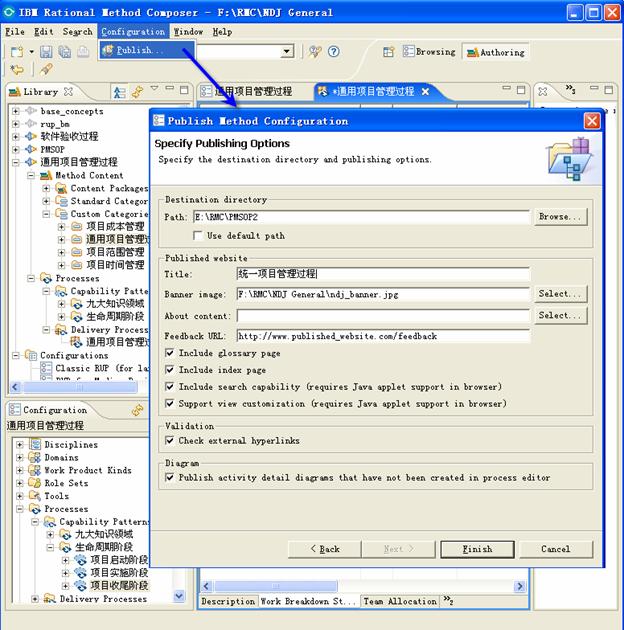Minimize the editor area
This screenshot has width=624, height=630.
point(506,88)
